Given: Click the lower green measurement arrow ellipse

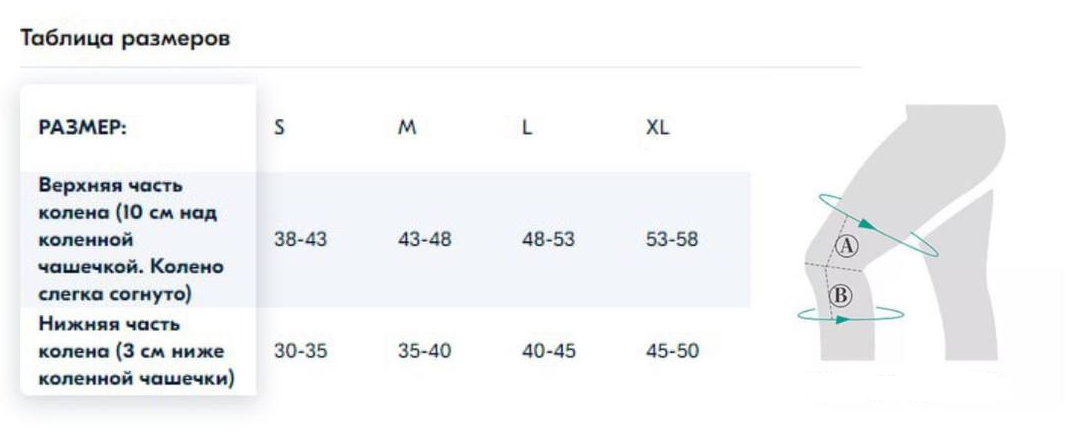Looking at the screenshot, I should click(x=851, y=314).
